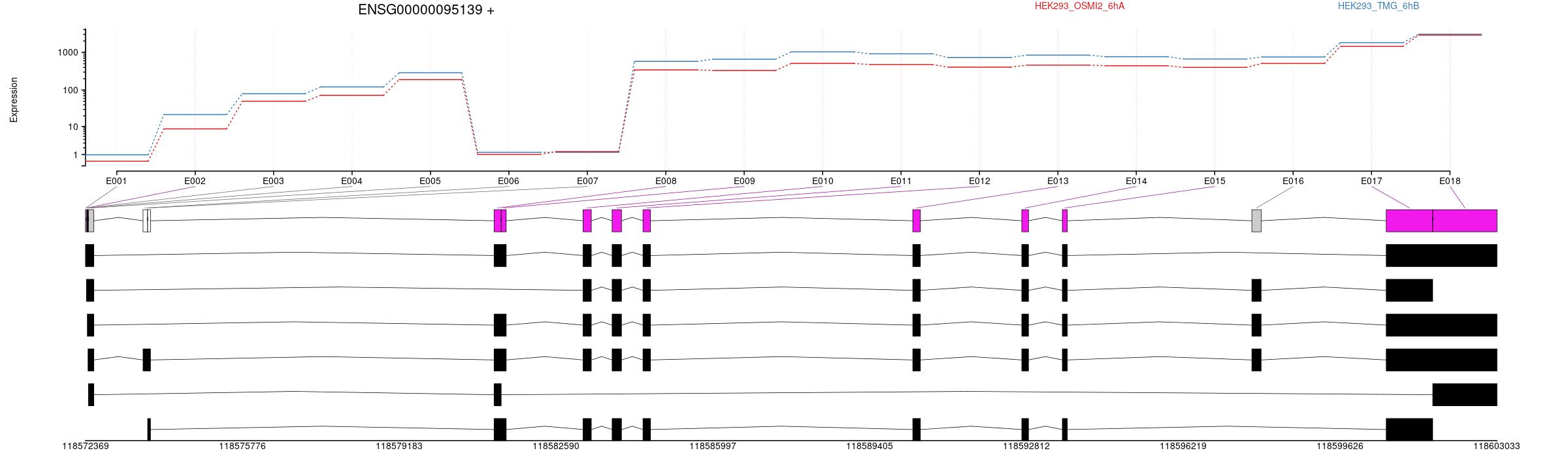Click blue expression line segment above E012

(979, 57)
